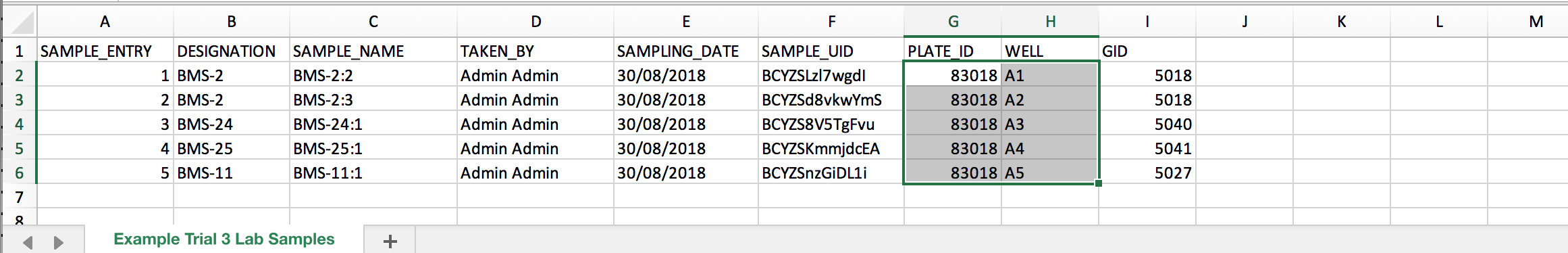Select cell containing BMS-24:1
The image size is (1568, 253).
[373, 124]
